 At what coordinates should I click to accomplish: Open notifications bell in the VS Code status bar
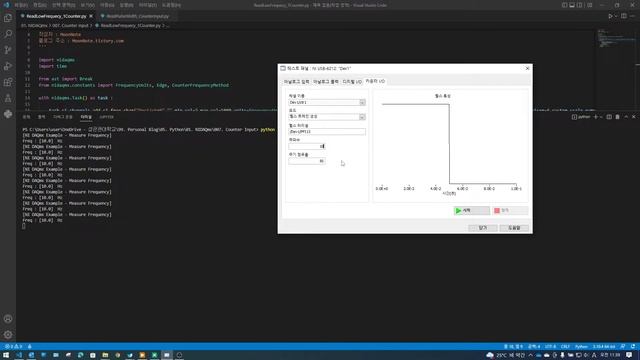pos(633,347)
